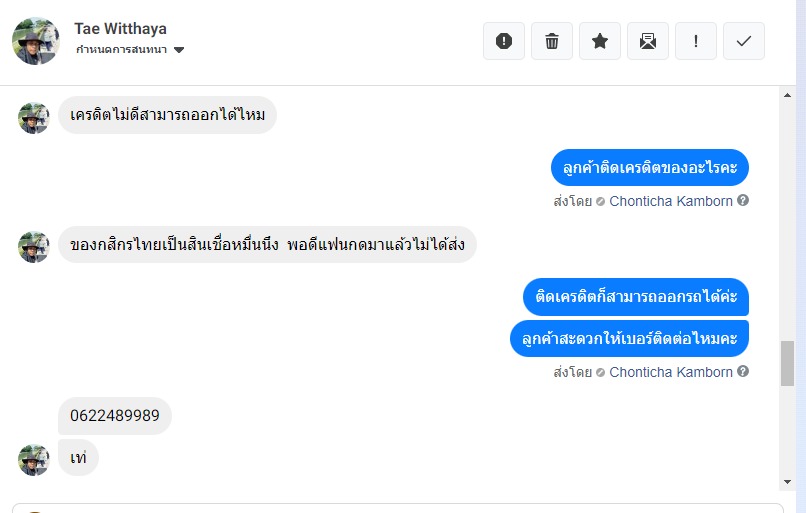Delete conversation using trash icon

point(552,41)
